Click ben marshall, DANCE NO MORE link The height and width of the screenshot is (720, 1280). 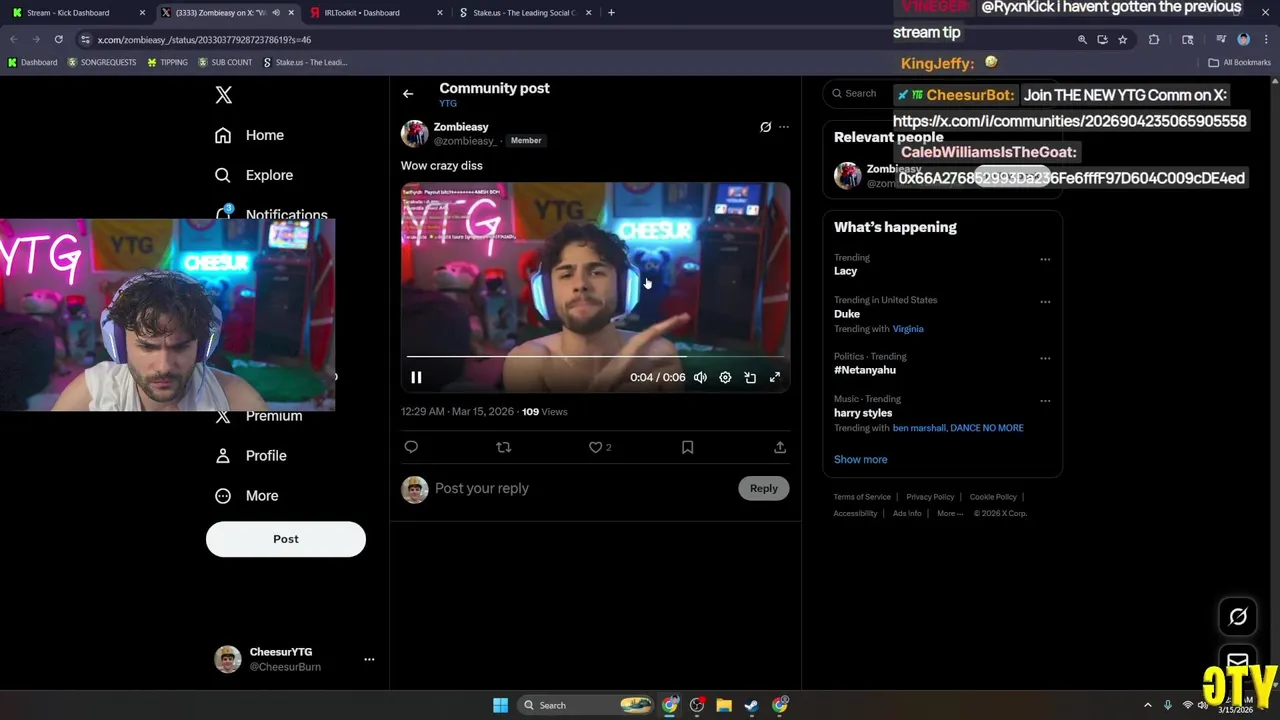point(958,428)
